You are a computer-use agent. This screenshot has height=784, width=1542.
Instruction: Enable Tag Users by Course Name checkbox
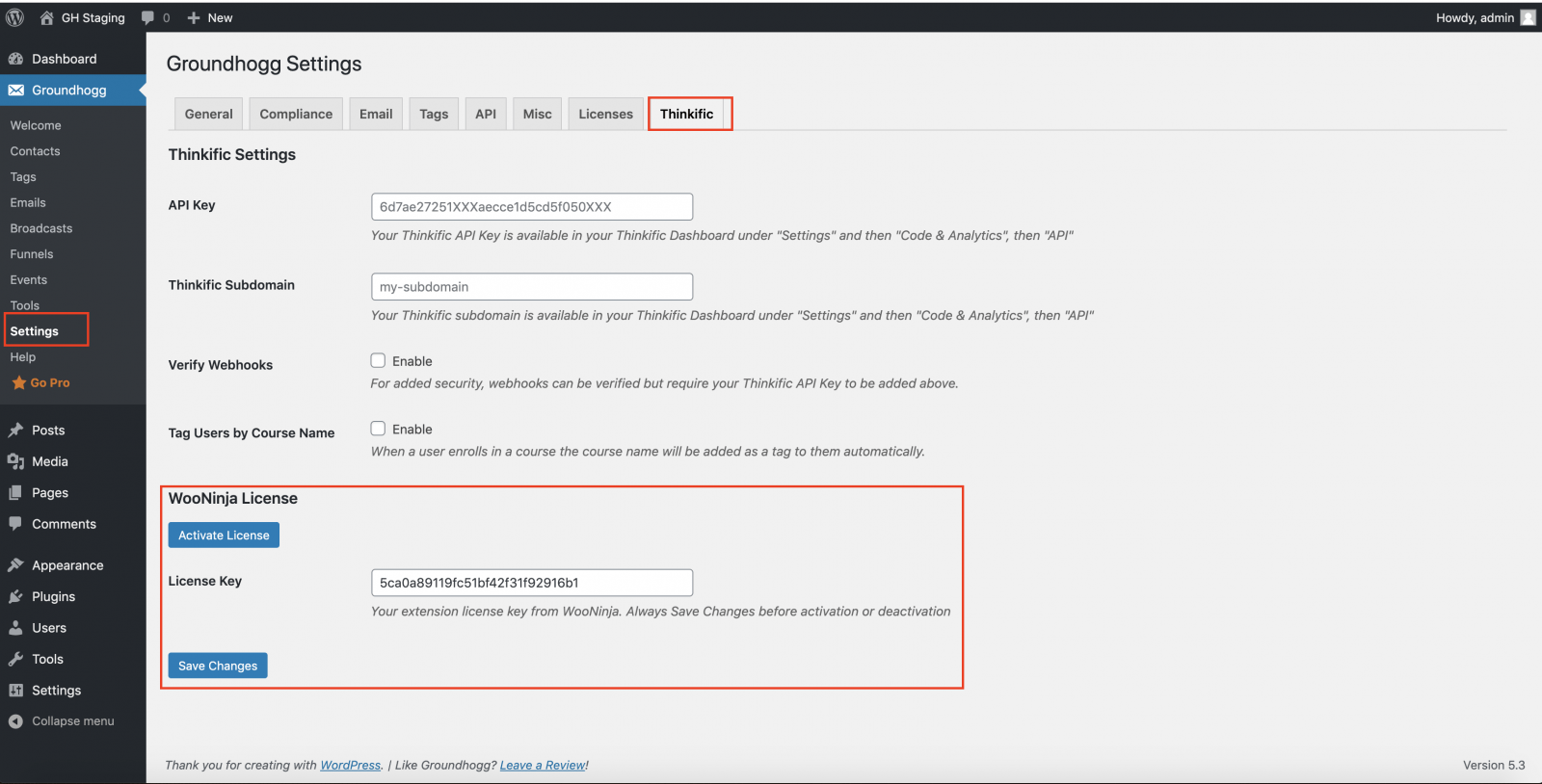pyautogui.click(x=378, y=429)
